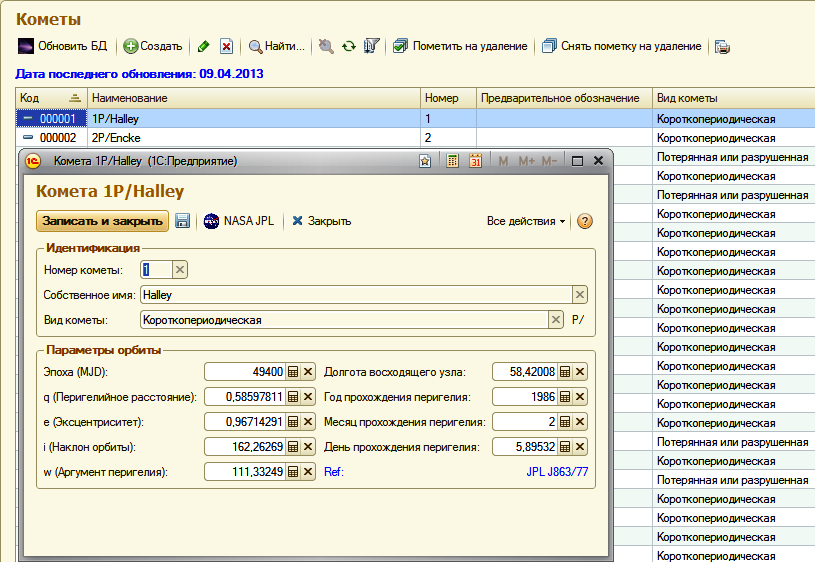The height and width of the screenshot is (562, 815).
Task: Clear the Номер кометы field
Action: 180,270
